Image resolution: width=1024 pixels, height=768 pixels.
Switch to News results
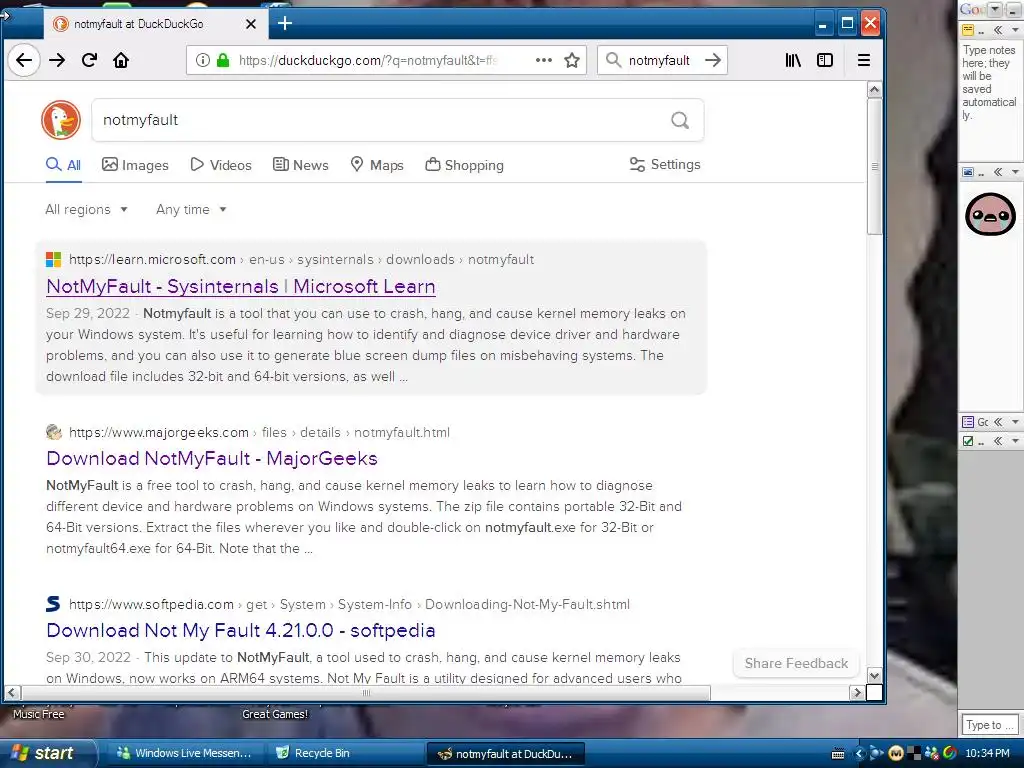(x=300, y=165)
